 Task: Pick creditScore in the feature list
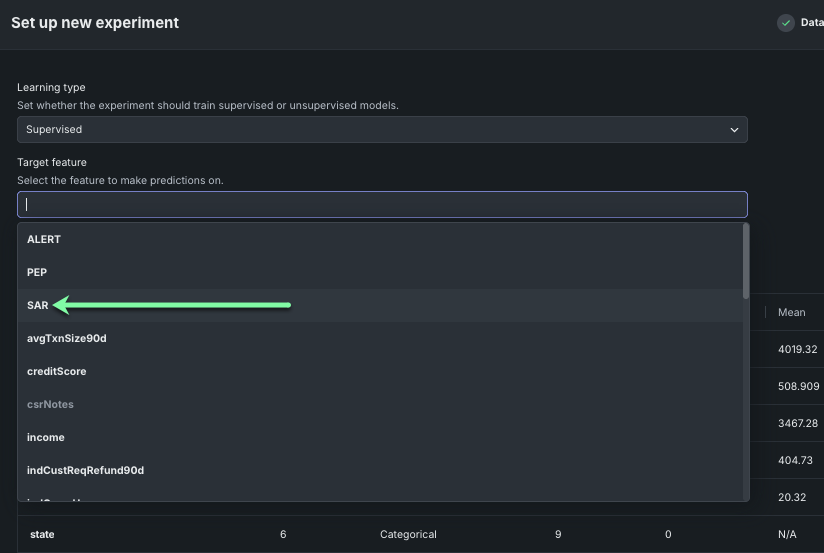coord(57,371)
